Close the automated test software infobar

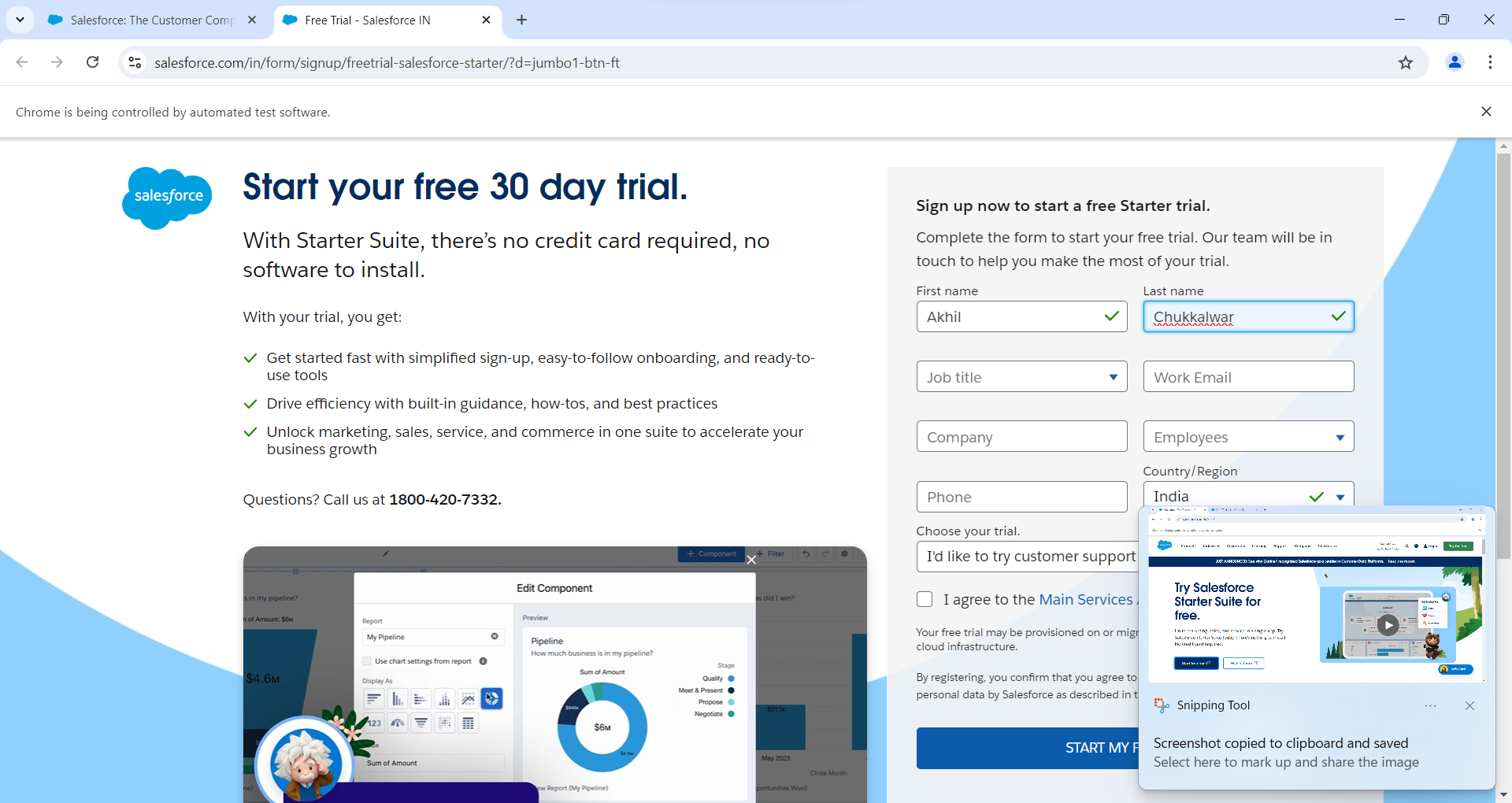[1486, 112]
